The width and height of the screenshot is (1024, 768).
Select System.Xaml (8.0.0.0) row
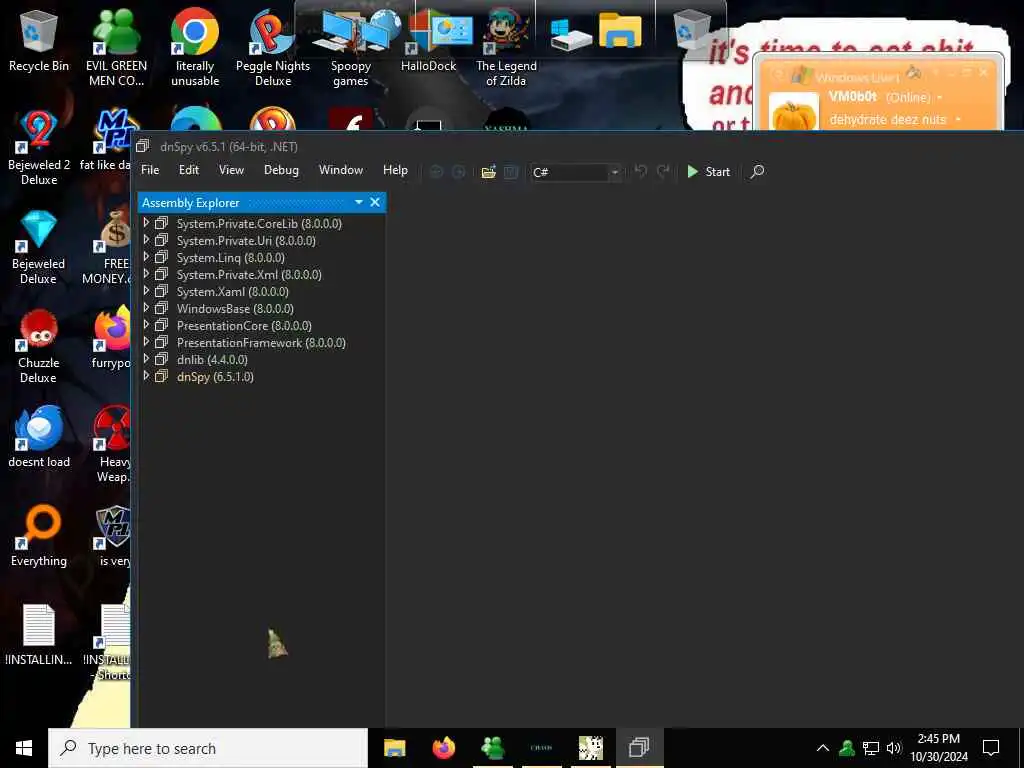(232, 291)
